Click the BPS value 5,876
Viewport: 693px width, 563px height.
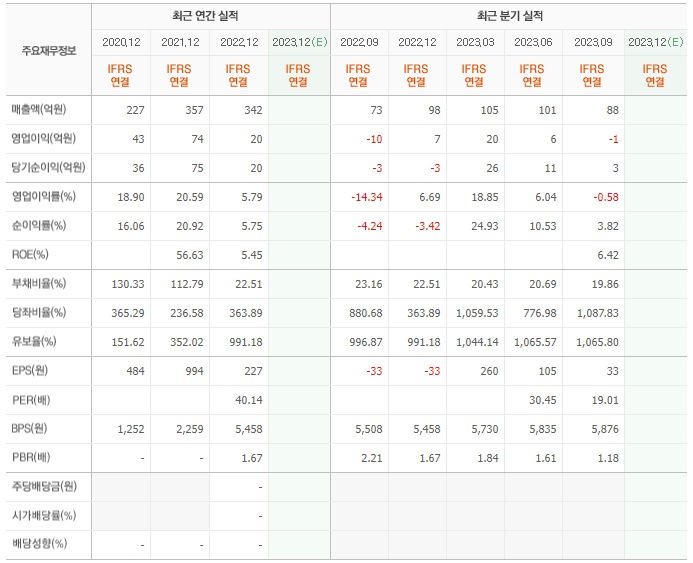pyautogui.click(x=605, y=429)
